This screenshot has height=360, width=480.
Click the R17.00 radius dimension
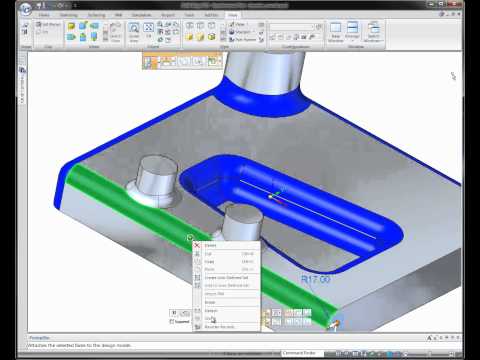pos(315,279)
